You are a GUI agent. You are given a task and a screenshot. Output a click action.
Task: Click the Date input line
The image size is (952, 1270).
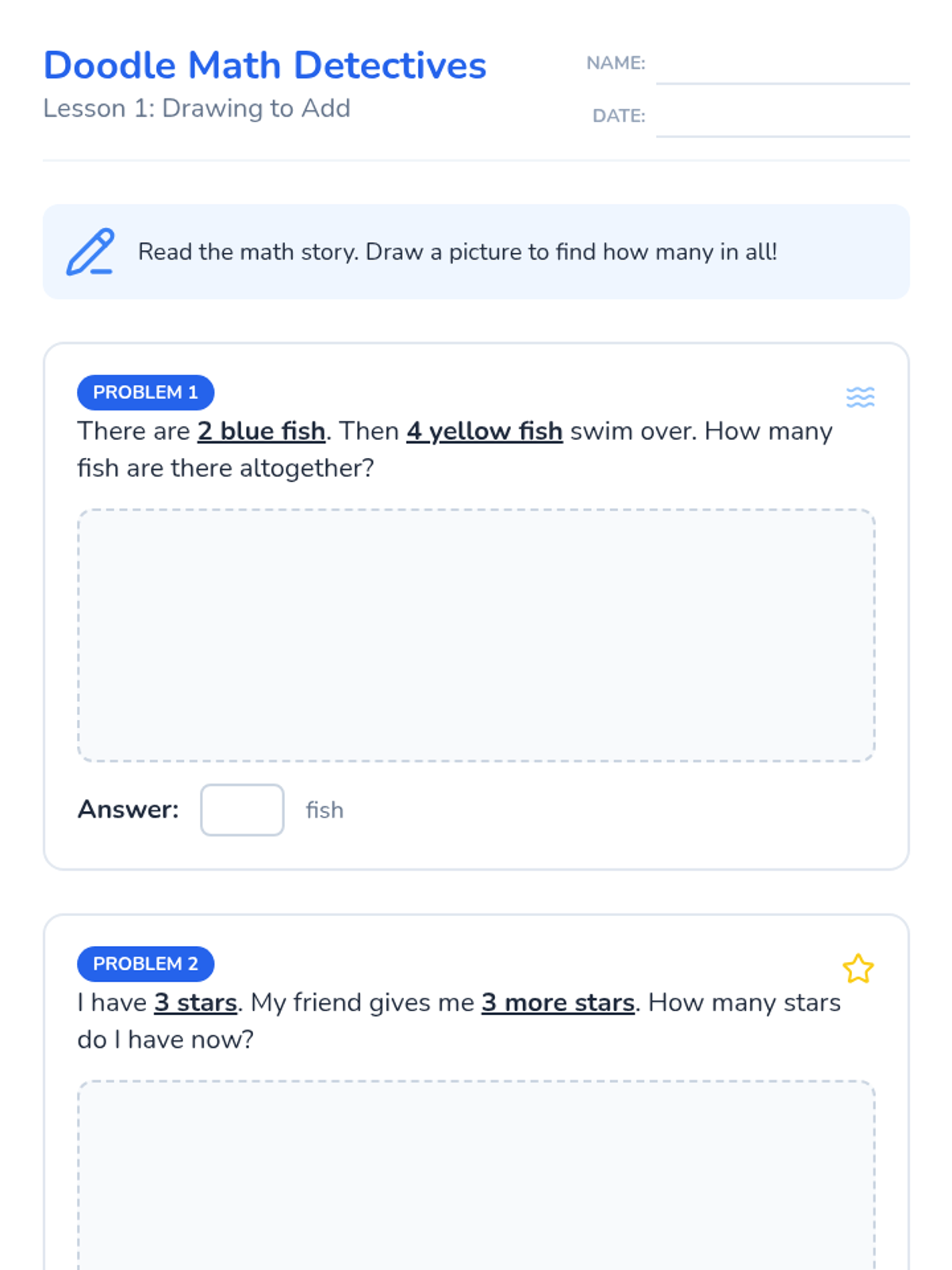(x=782, y=120)
